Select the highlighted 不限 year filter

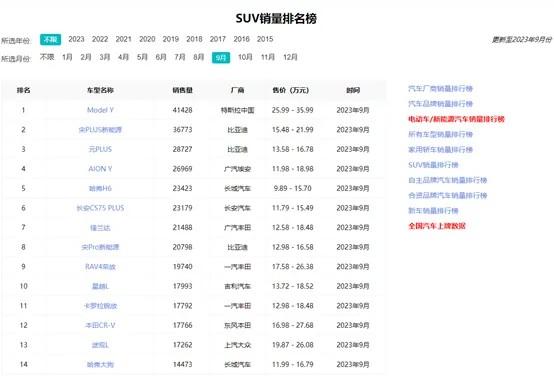51,40
